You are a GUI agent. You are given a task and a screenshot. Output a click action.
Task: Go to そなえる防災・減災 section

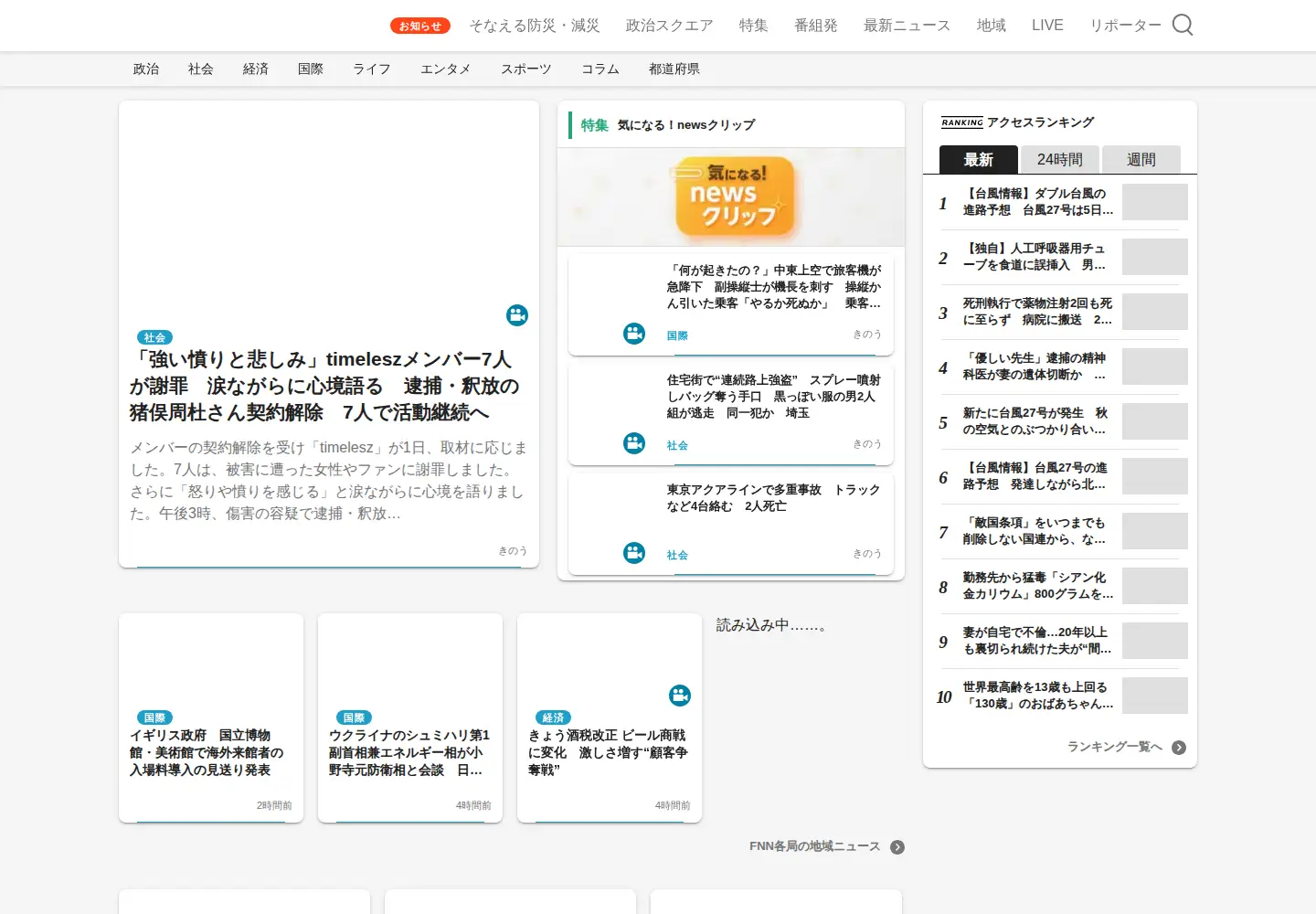point(535,26)
